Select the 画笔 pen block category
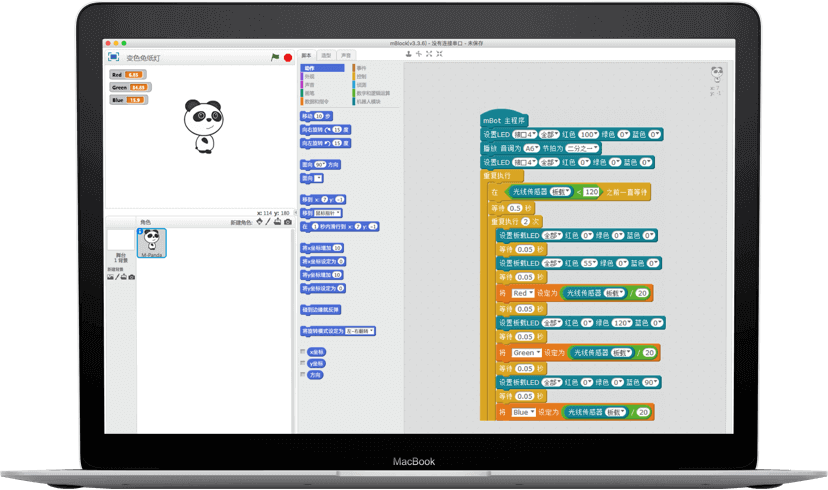This screenshot has height=490, width=828. tap(323, 93)
